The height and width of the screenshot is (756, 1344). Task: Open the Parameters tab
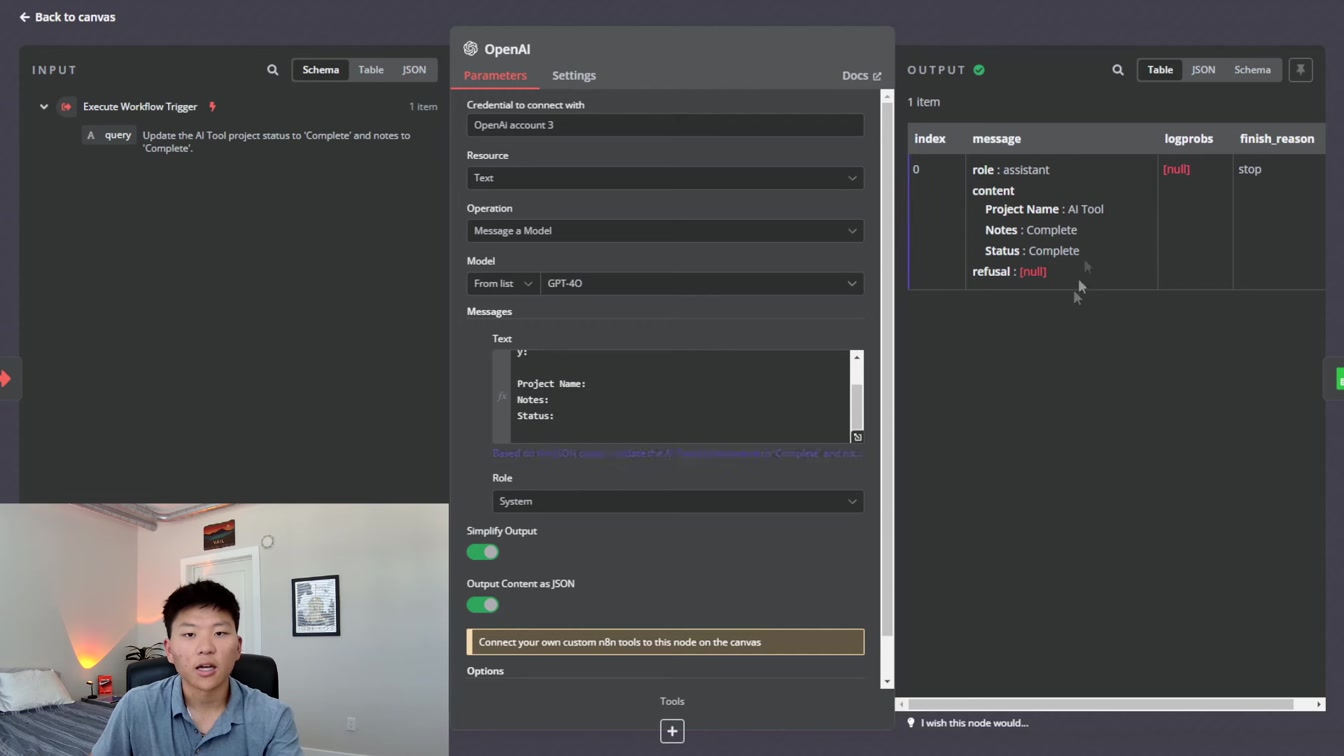tap(495, 76)
